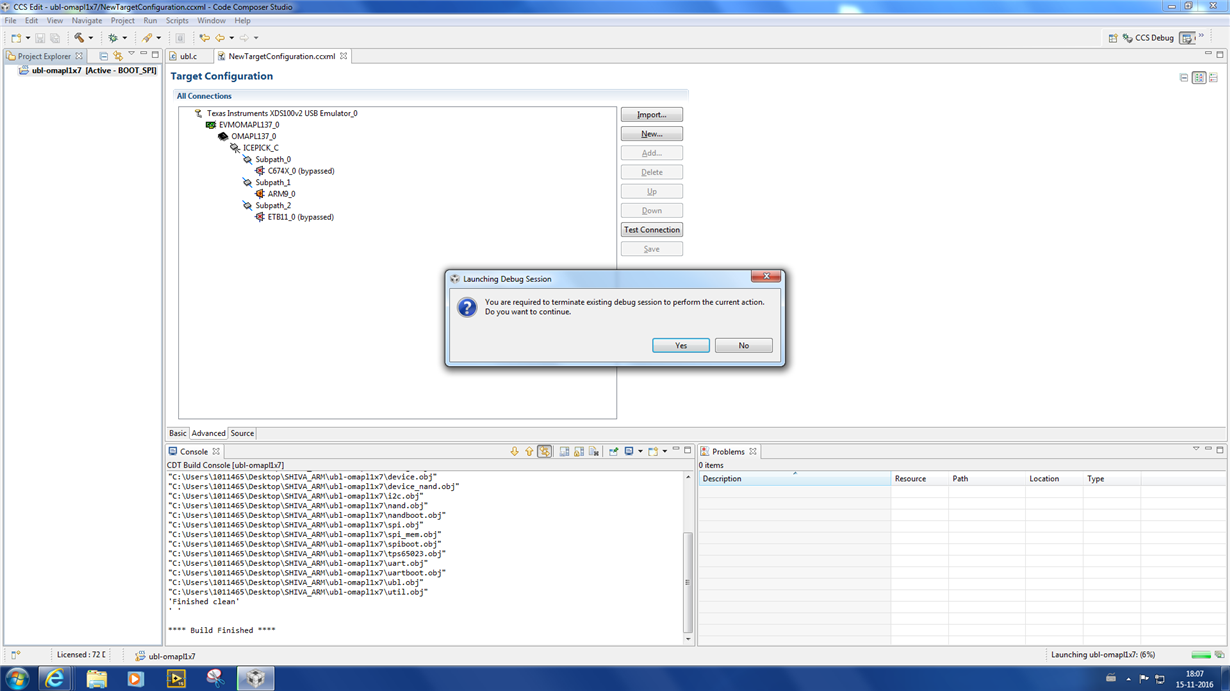This screenshot has height=691, width=1230.
Task: Click the Console scroll-down arrow icon
Action: point(514,452)
